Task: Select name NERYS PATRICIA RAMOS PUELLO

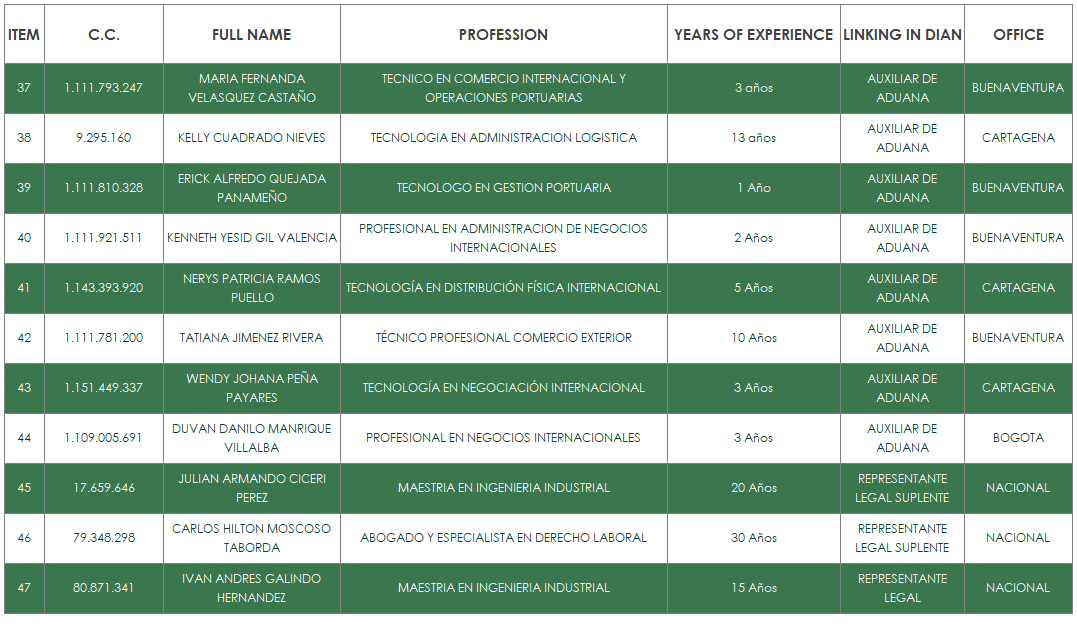Action: tap(251, 288)
